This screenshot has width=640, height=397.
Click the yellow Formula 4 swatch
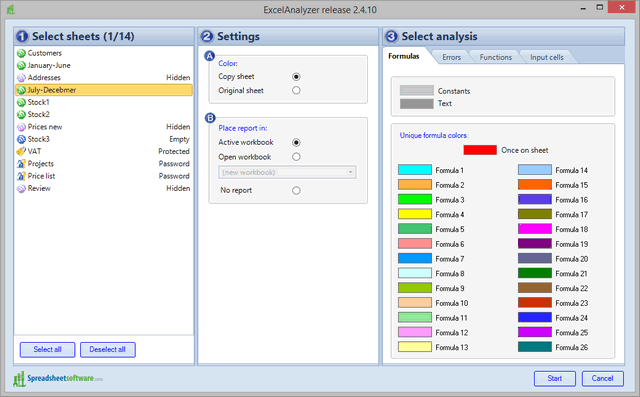coord(415,214)
